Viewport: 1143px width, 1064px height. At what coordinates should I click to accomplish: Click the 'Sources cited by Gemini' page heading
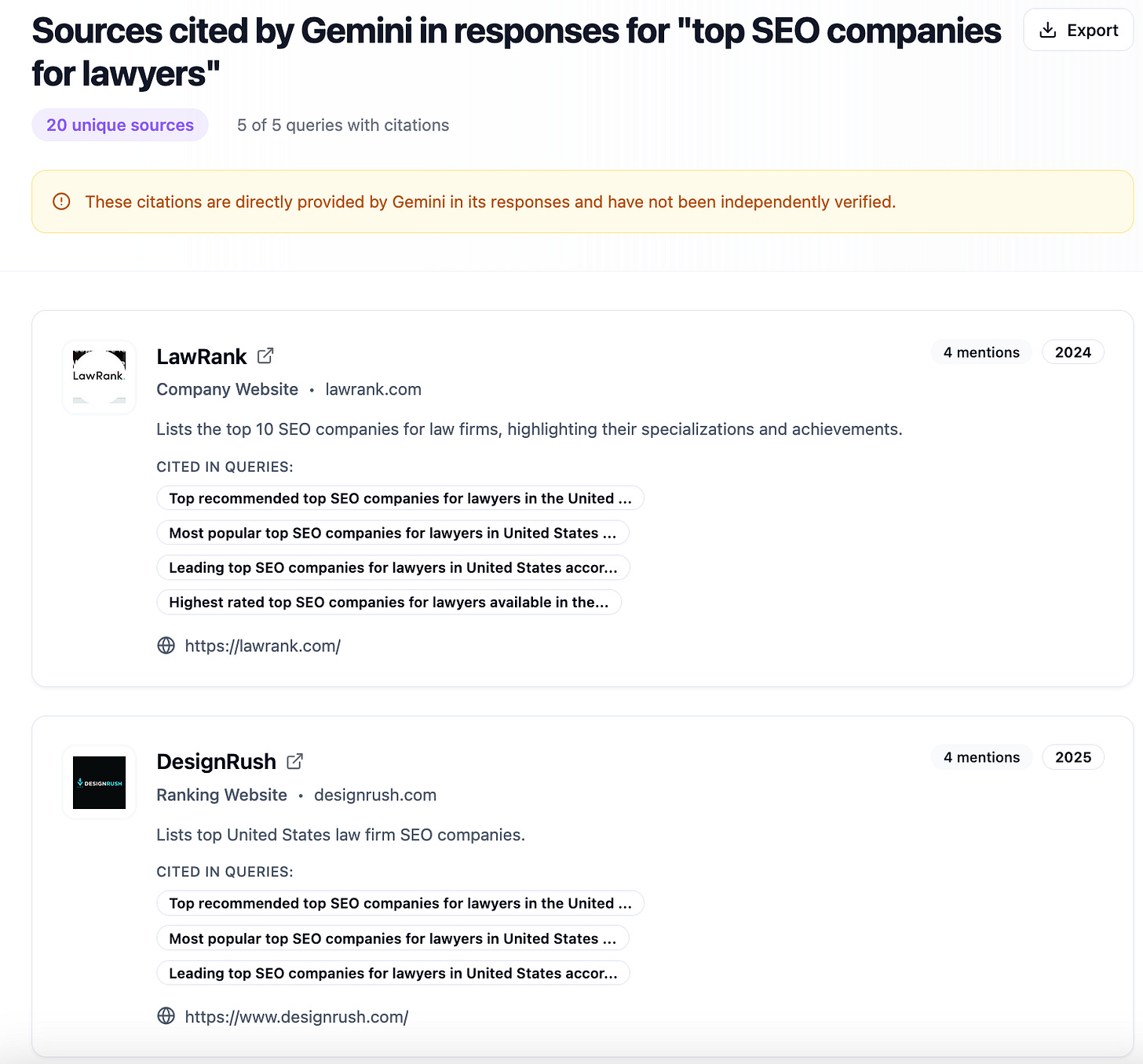517,53
